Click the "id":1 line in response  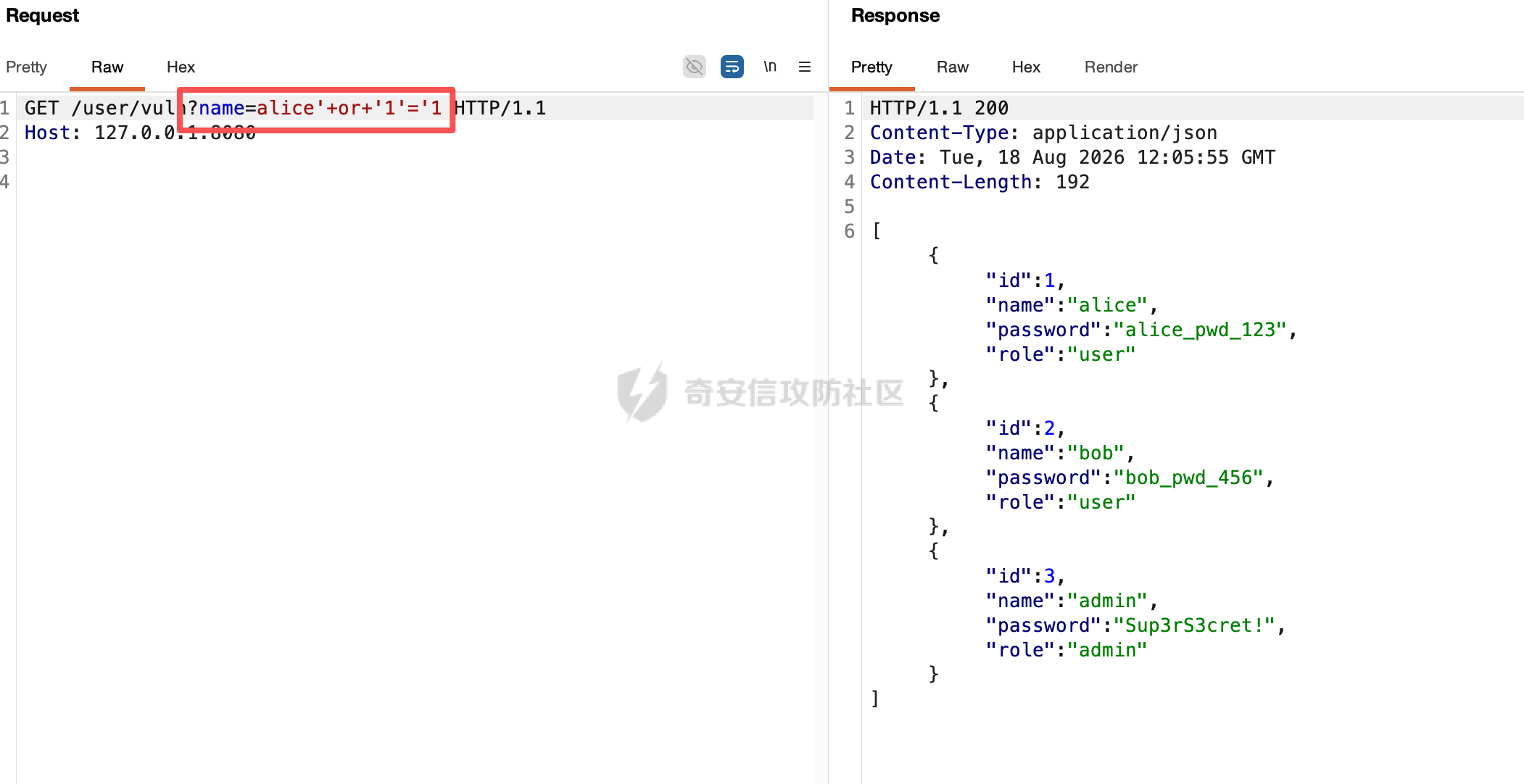(x=1025, y=280)
